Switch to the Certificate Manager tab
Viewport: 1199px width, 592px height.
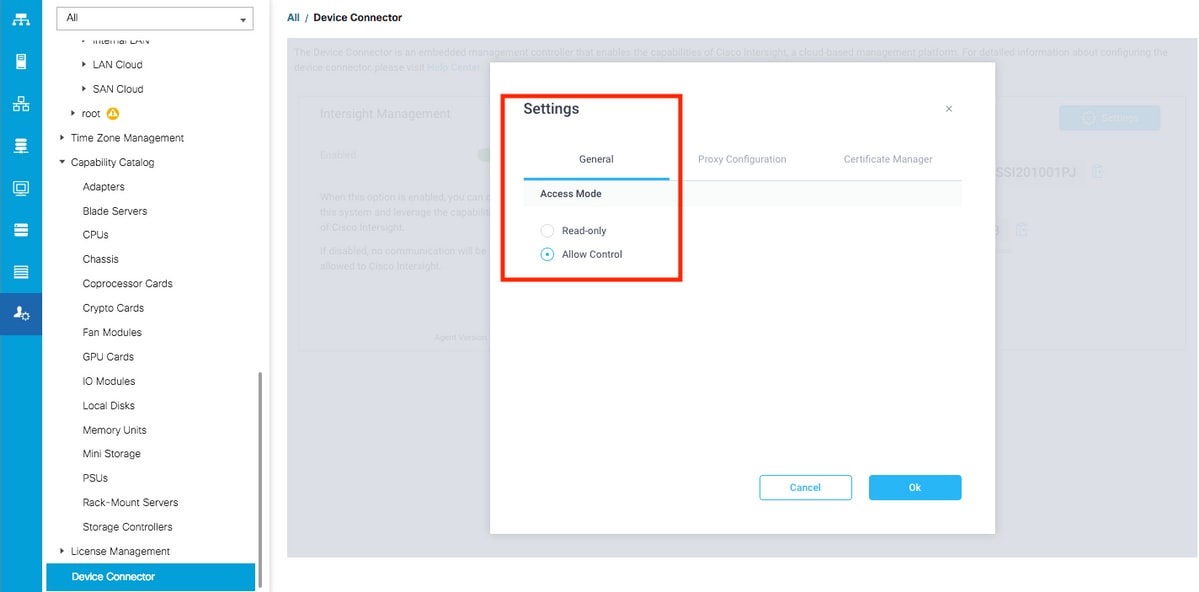[888, 159]
